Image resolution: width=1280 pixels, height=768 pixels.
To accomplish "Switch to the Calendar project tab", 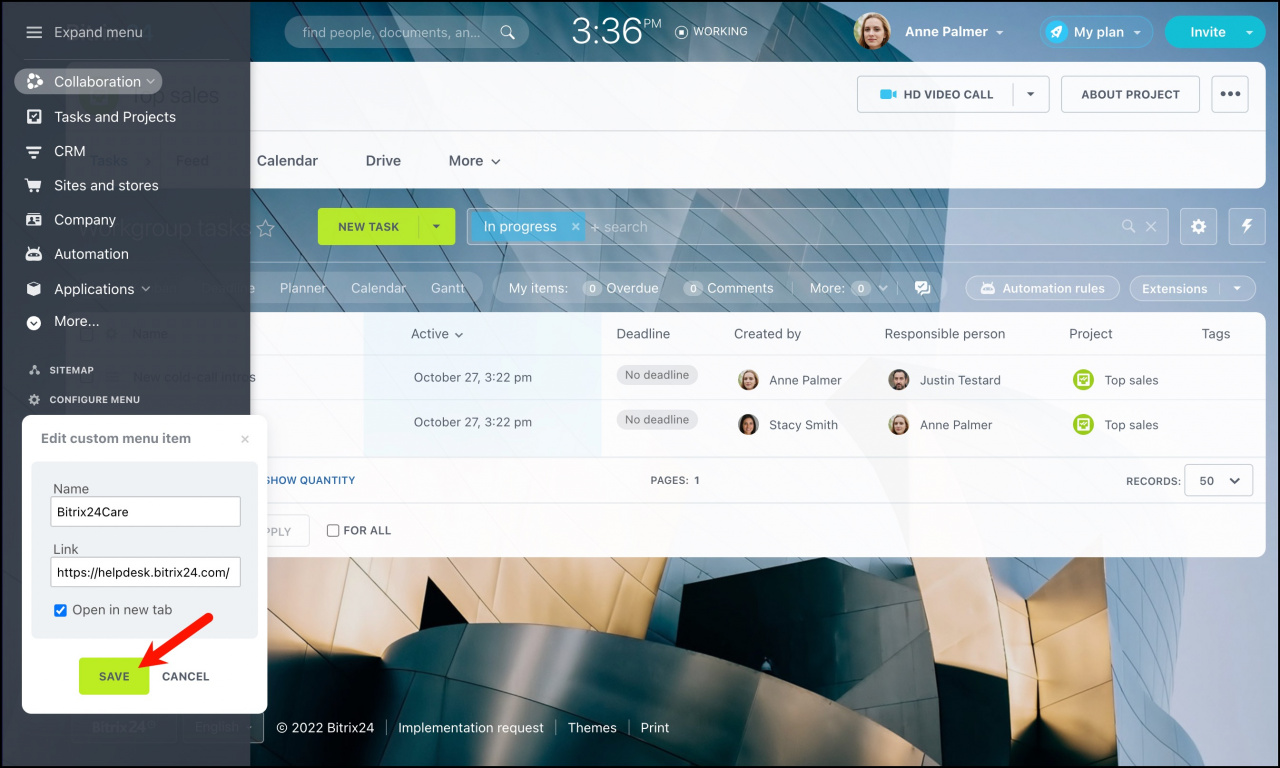I will [x=287, y=161].
